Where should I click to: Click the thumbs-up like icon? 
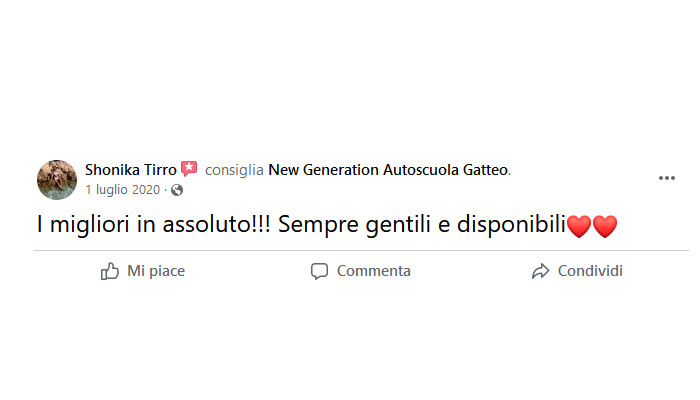(110, 271)
